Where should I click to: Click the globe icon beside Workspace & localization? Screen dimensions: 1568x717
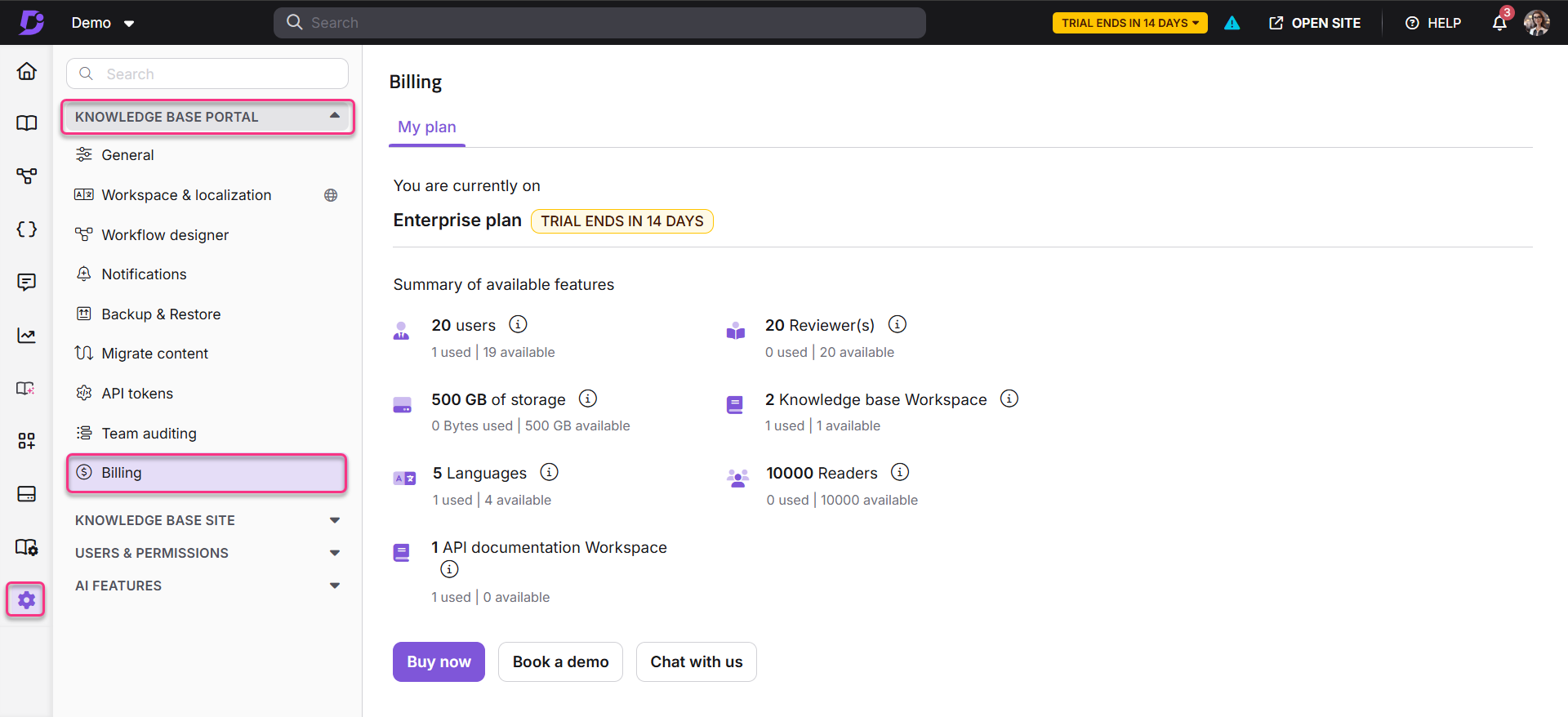331,195
